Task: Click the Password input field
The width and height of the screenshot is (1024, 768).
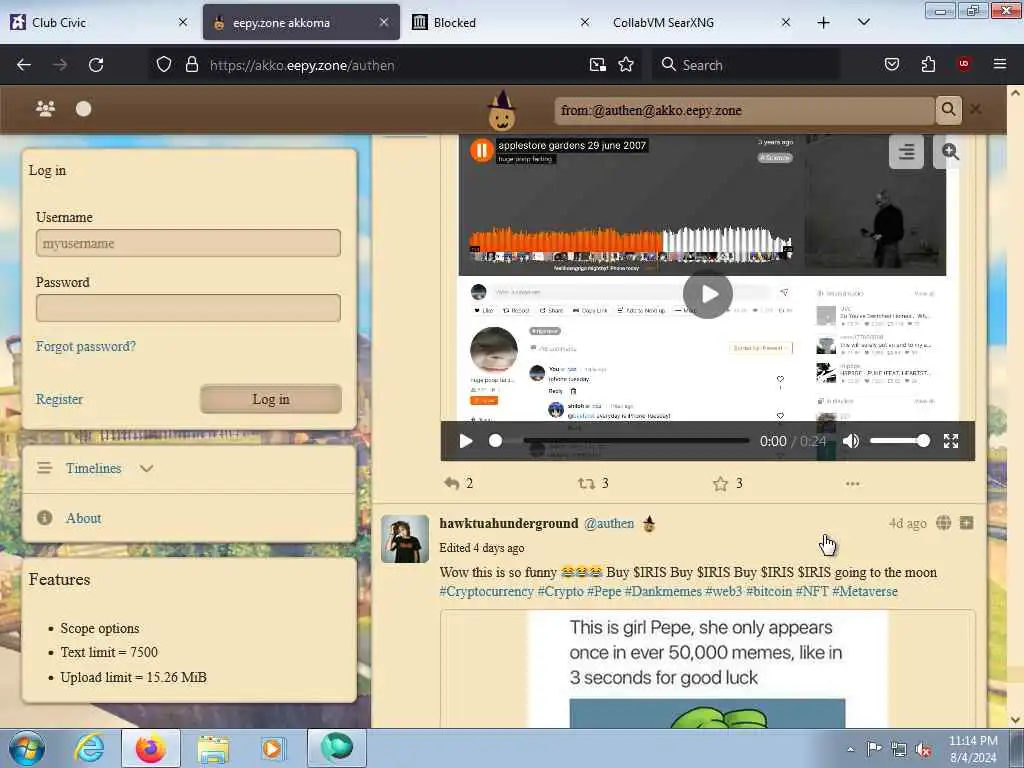Action: coord(188,308)
